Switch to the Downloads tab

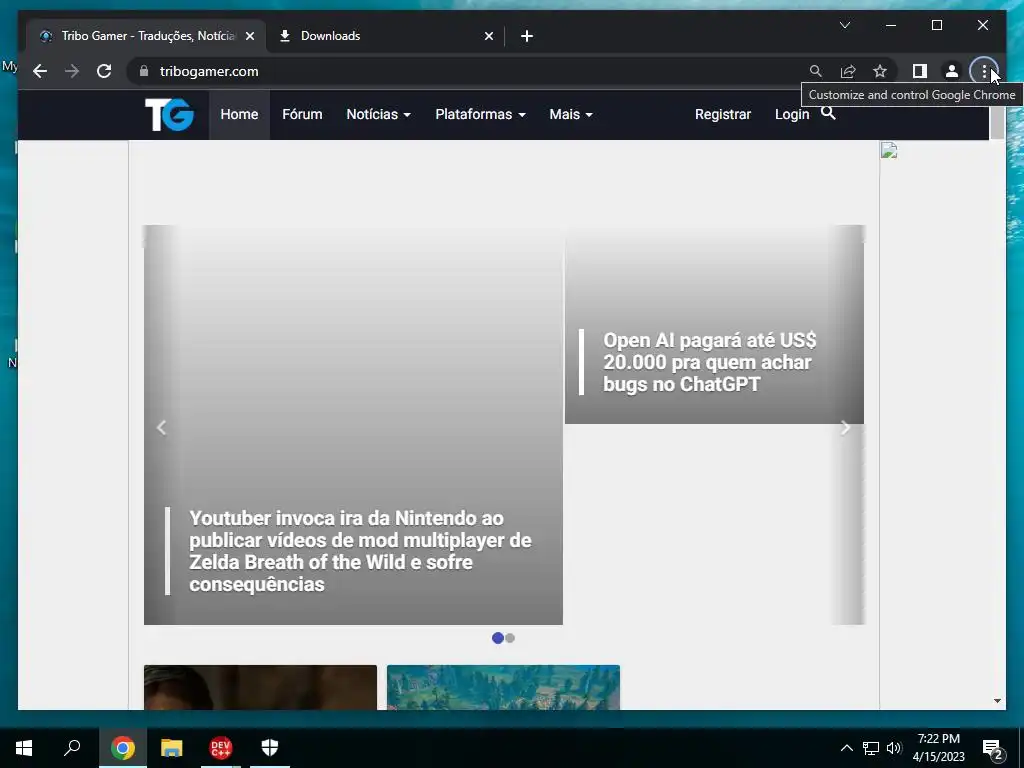[385, 36]
